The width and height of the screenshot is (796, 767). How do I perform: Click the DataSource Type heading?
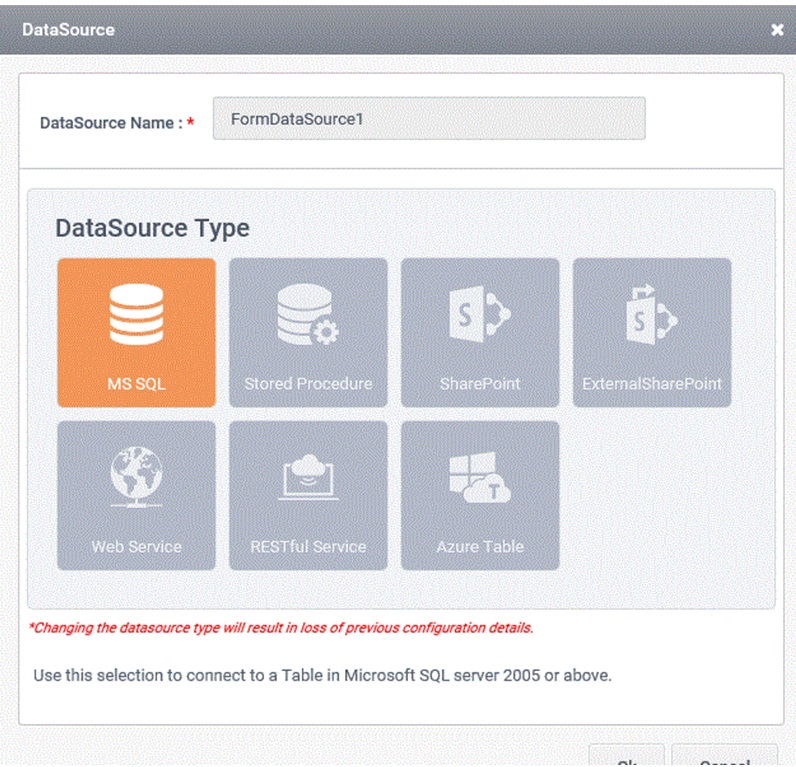click(x=152, y=228)
